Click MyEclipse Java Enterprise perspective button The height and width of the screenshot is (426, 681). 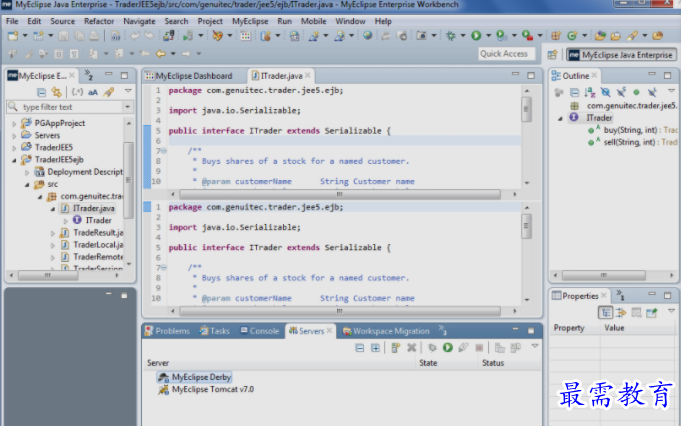(x=621, y=55)
